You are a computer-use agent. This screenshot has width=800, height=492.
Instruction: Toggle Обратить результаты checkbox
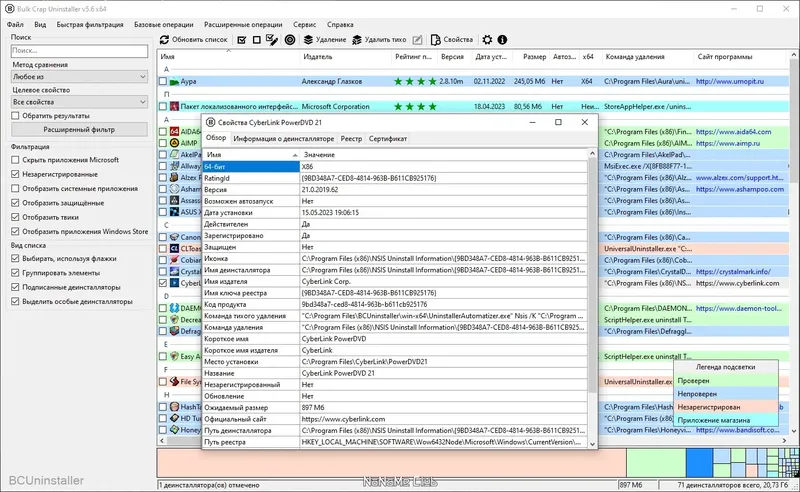(15, 116)
